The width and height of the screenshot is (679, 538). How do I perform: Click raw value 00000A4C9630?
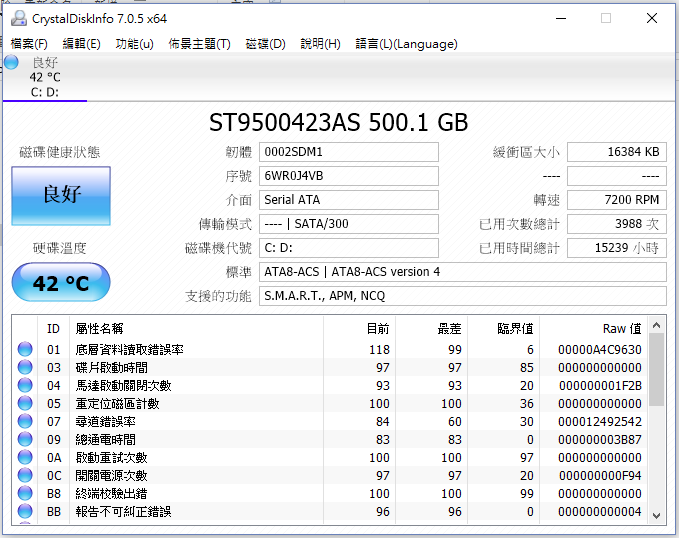tap(600, 350)
